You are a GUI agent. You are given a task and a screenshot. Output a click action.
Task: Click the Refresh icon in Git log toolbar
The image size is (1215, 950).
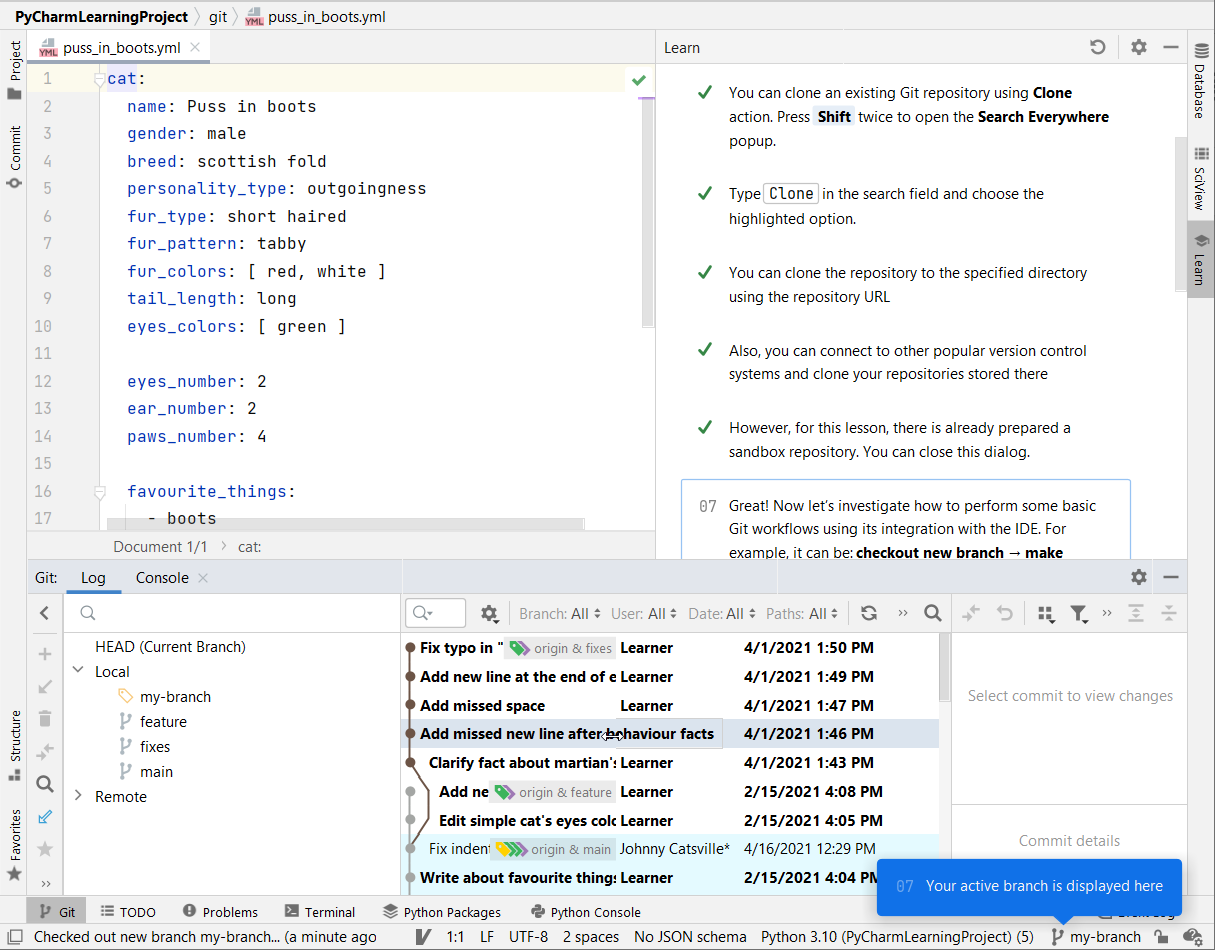869,613
